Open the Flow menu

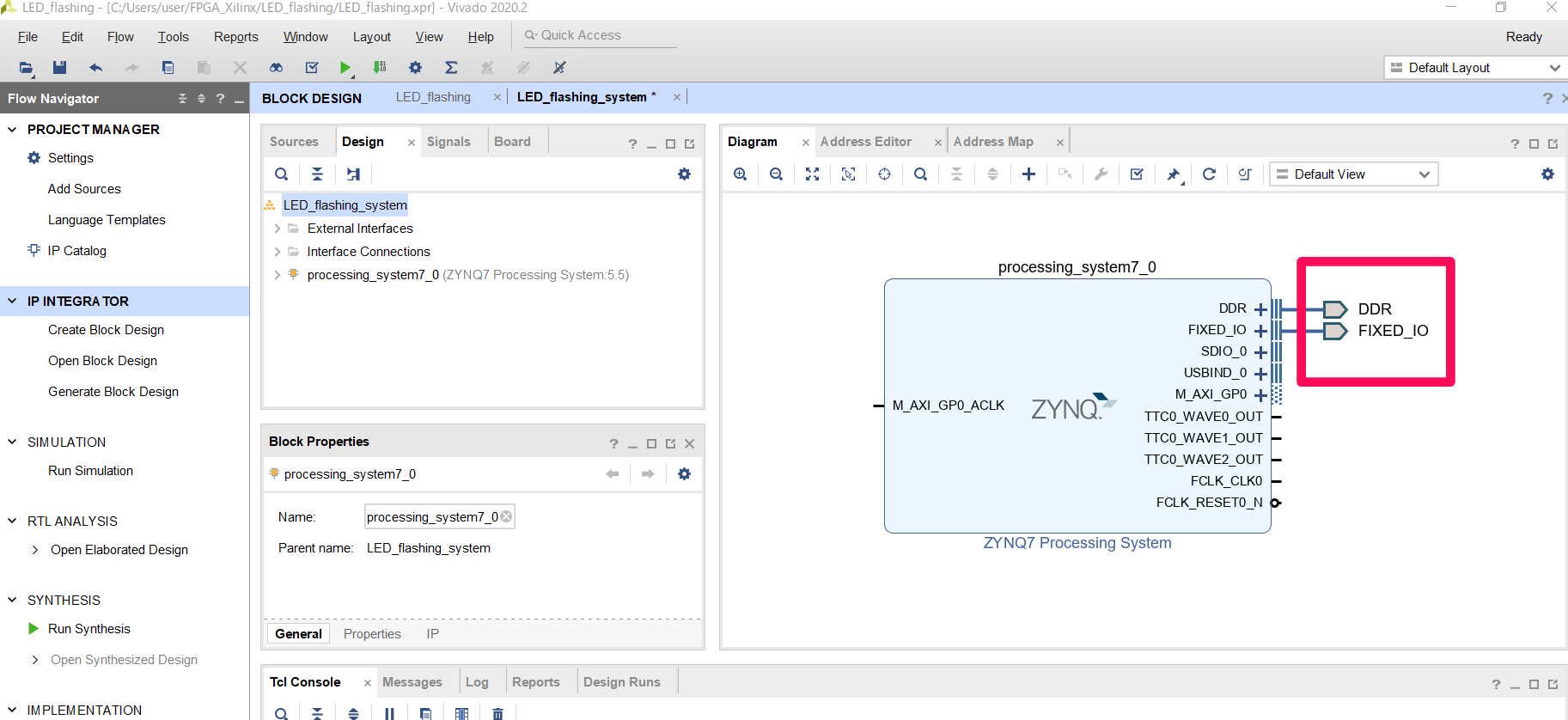[x=120, y=37]
